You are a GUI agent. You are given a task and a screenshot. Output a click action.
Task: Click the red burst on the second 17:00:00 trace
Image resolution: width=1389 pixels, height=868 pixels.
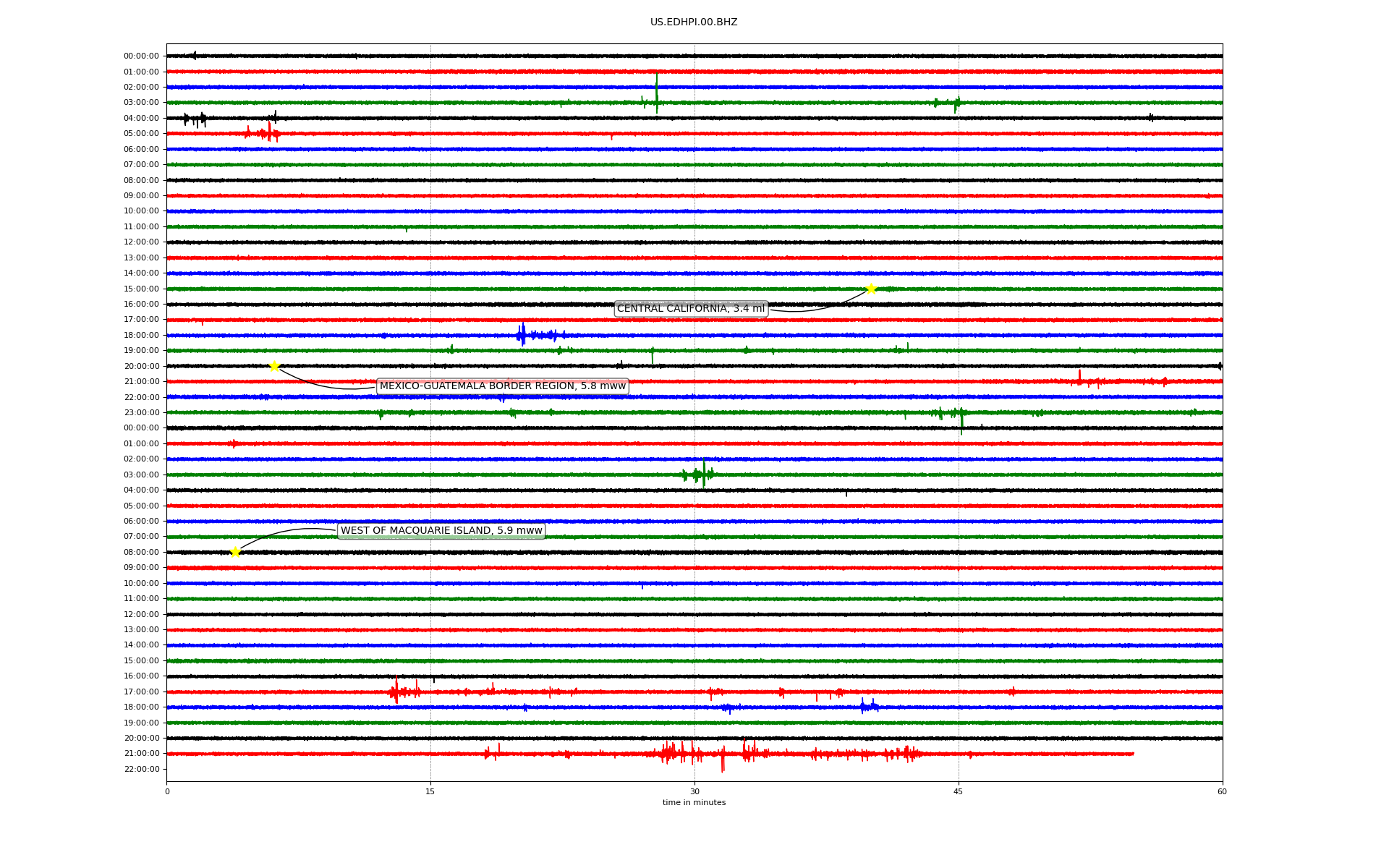point(396,692)
